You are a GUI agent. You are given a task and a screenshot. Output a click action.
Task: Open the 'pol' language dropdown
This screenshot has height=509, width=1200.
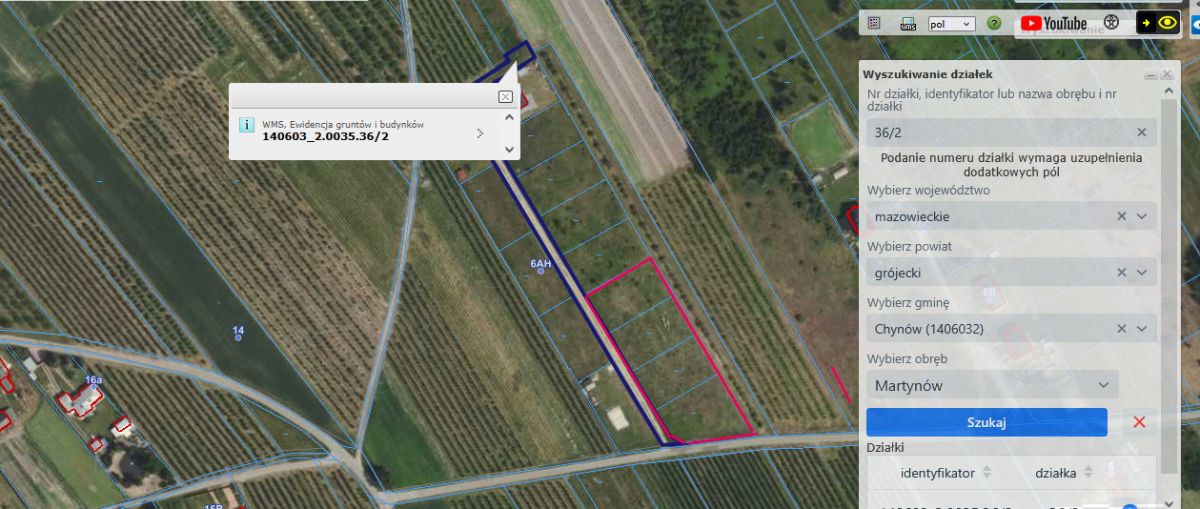pyautogui.click(x=951, y=23)
